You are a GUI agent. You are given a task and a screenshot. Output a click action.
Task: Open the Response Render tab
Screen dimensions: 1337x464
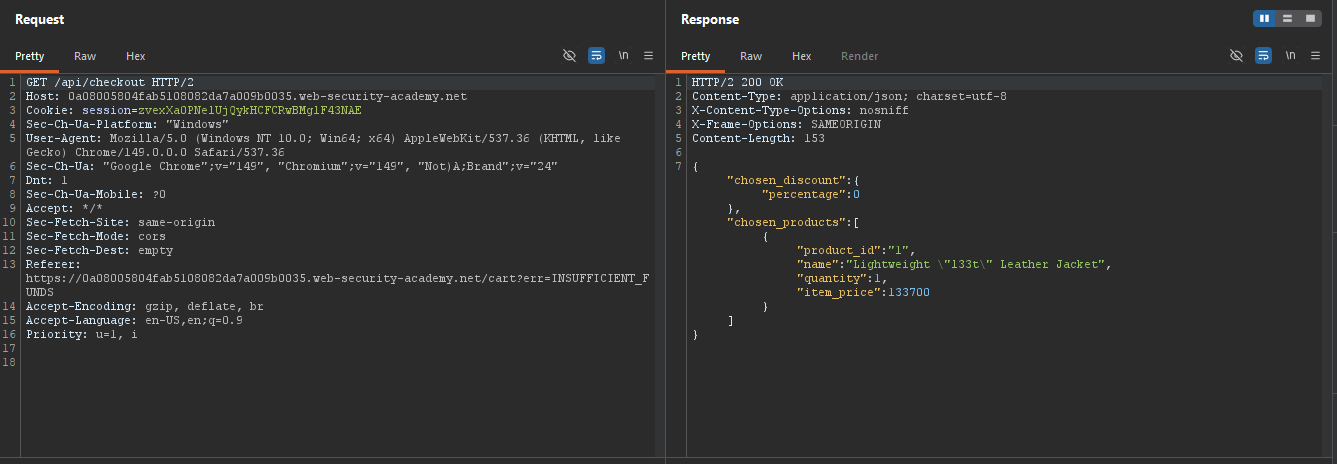point(859,57)
